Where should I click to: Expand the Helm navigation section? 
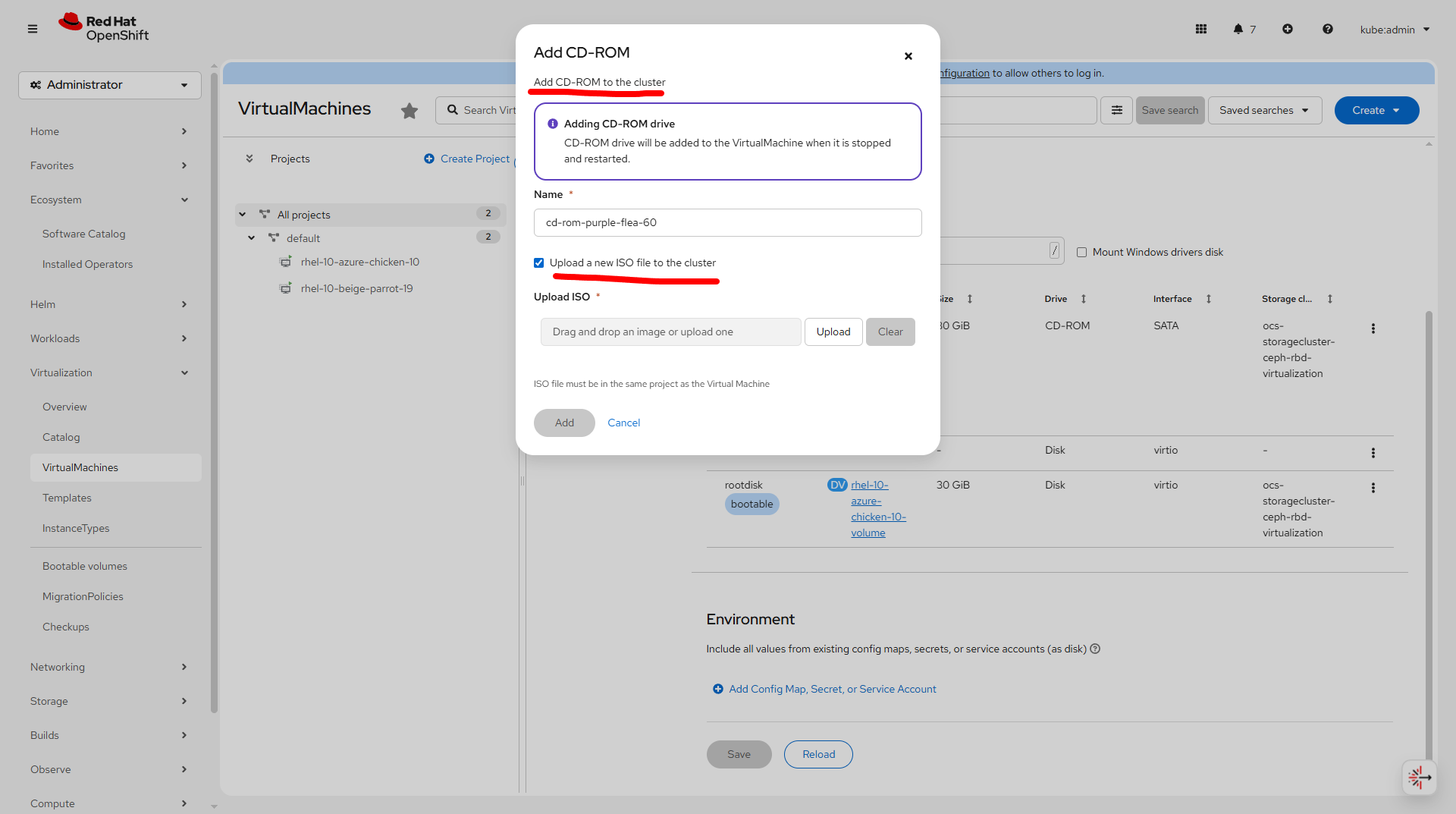pyautogui.click(x=110, y=304)
